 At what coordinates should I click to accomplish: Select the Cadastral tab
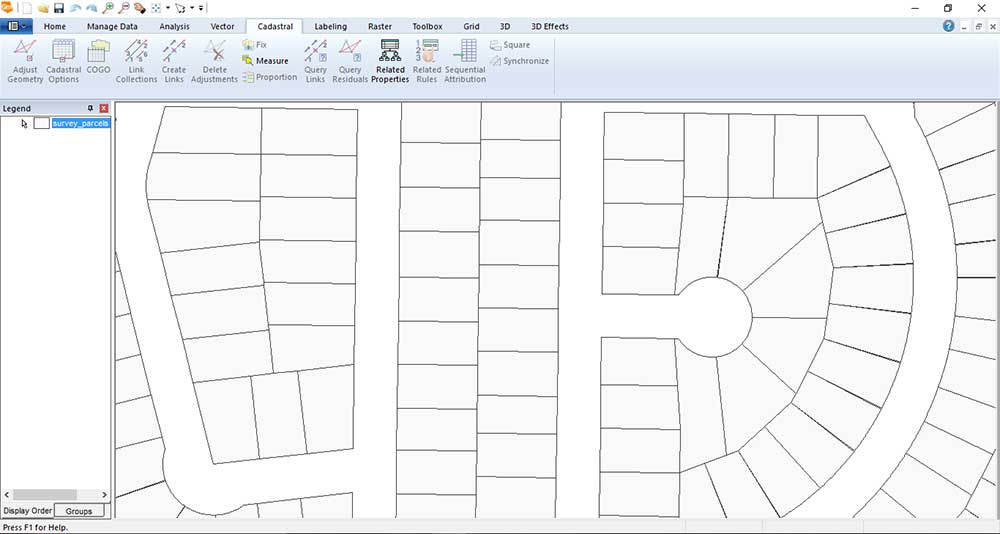click(276, 26)
